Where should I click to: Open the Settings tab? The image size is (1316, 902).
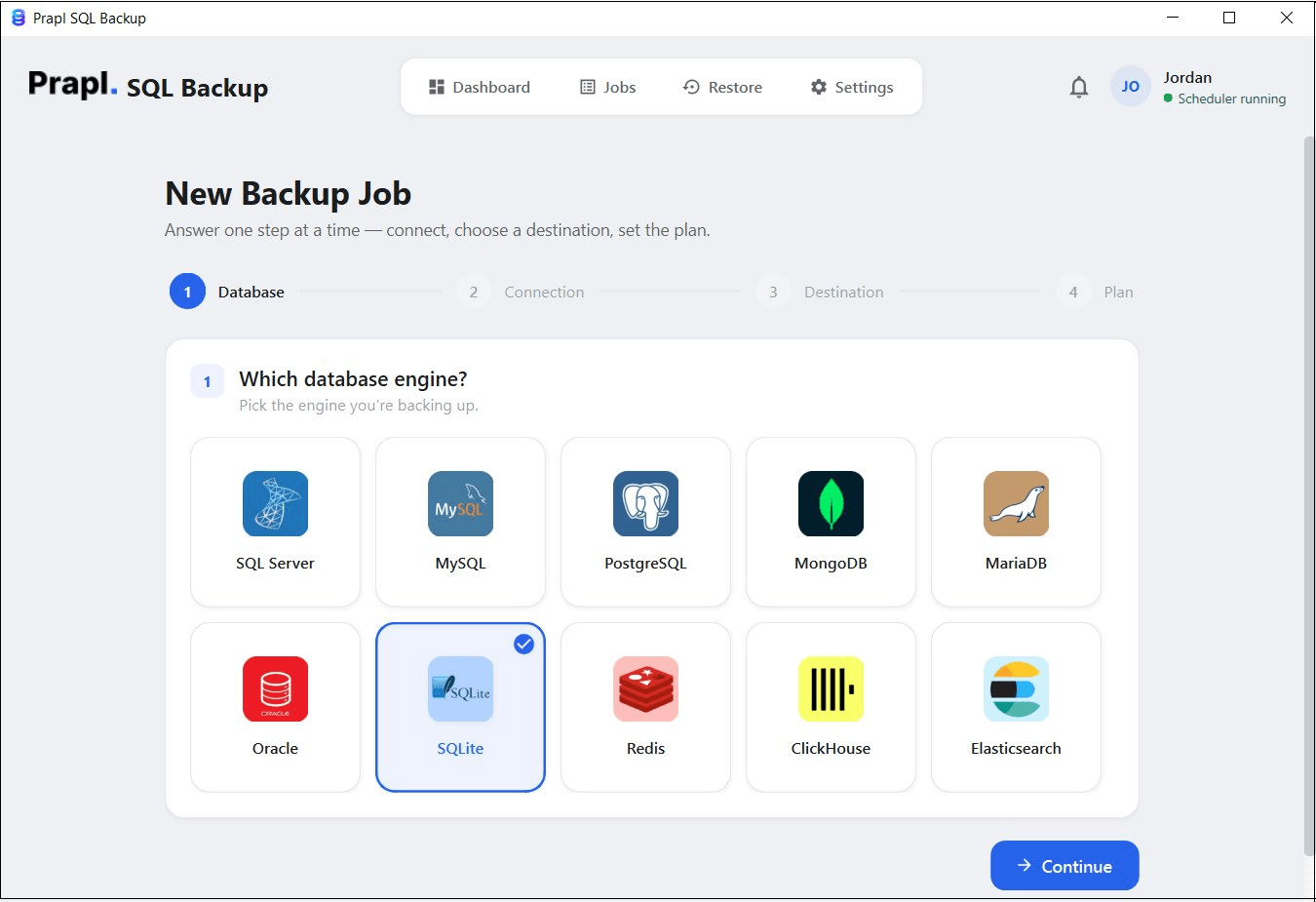852,87
